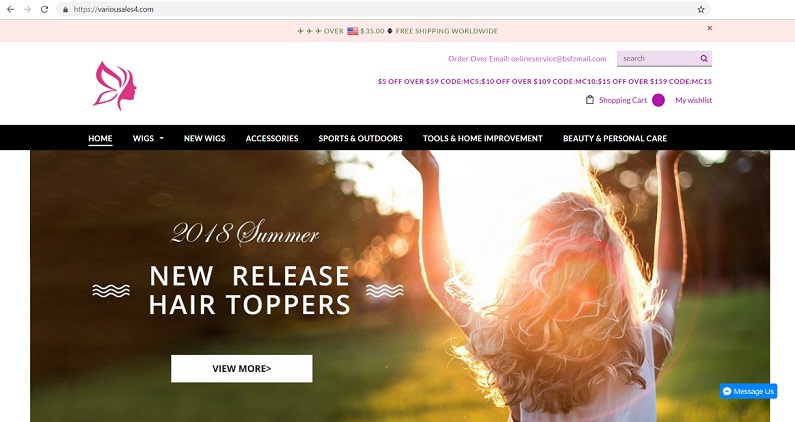This screenshot has height=422, width=795.
Task: Click the US flag currency icon
Action: [352, 31]
